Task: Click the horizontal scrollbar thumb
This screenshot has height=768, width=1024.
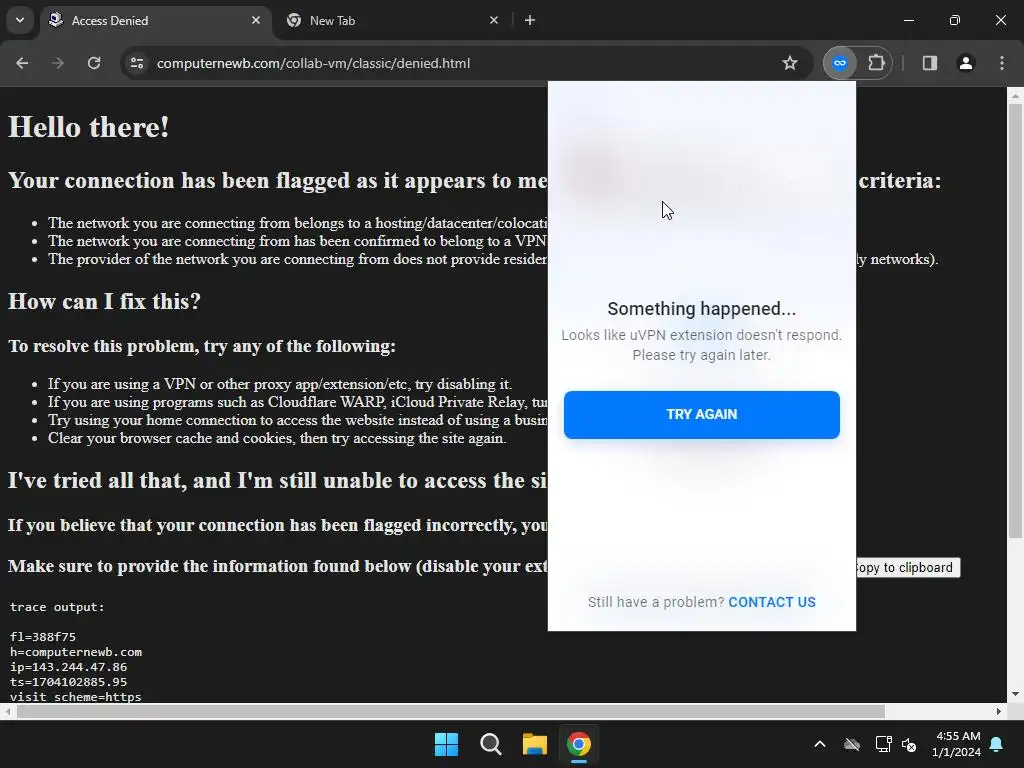Action: click(451, 711)
